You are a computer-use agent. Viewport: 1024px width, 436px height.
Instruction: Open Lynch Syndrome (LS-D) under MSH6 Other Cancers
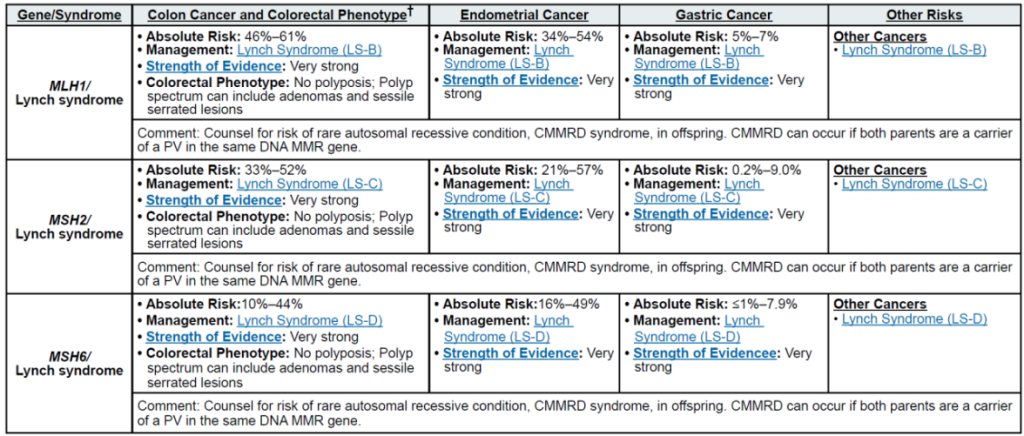[x=914, y=319]
